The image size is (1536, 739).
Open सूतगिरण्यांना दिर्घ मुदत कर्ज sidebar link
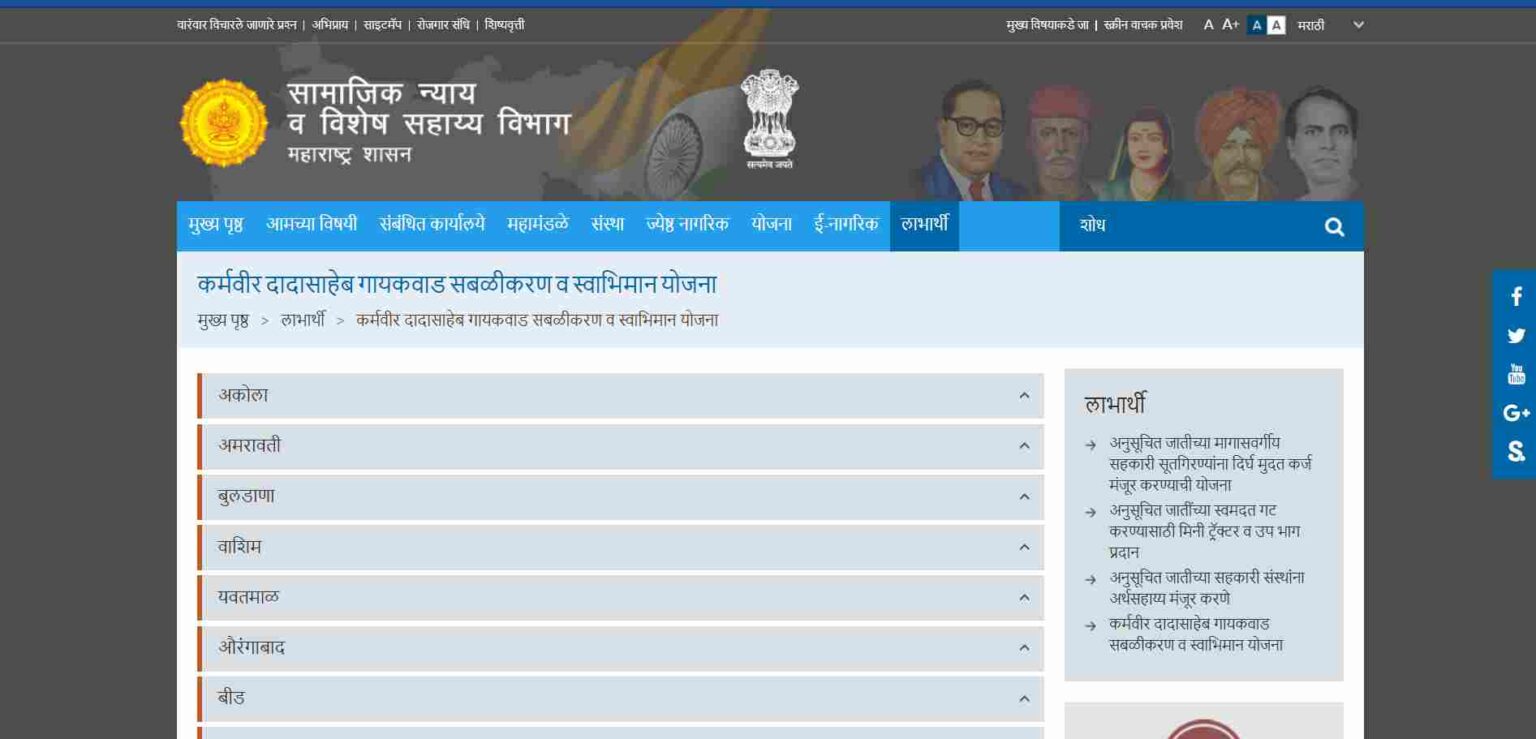point(1211,464)
